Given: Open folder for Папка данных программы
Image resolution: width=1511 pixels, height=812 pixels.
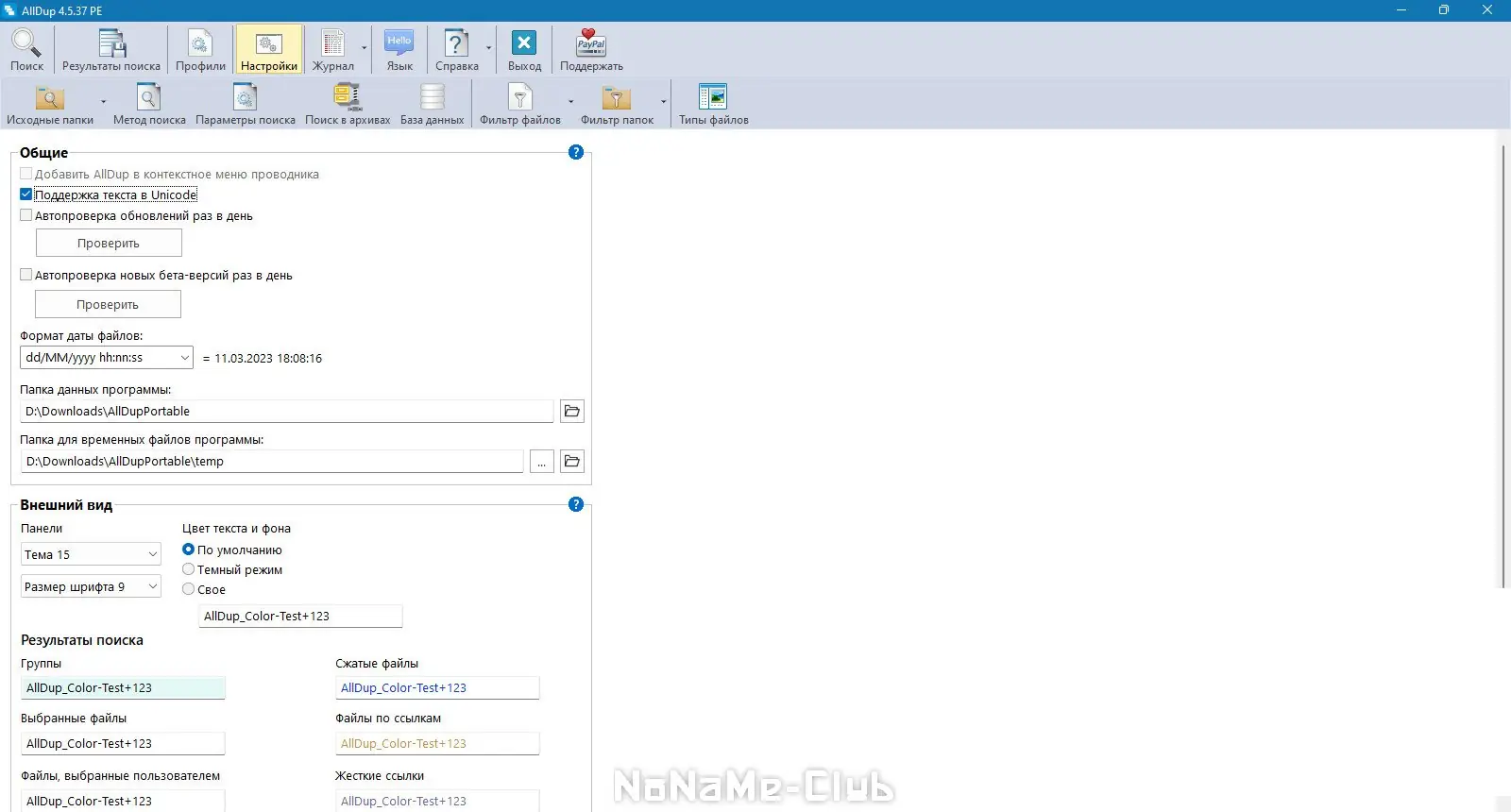Looking at the screenshot, I should 572,411.
